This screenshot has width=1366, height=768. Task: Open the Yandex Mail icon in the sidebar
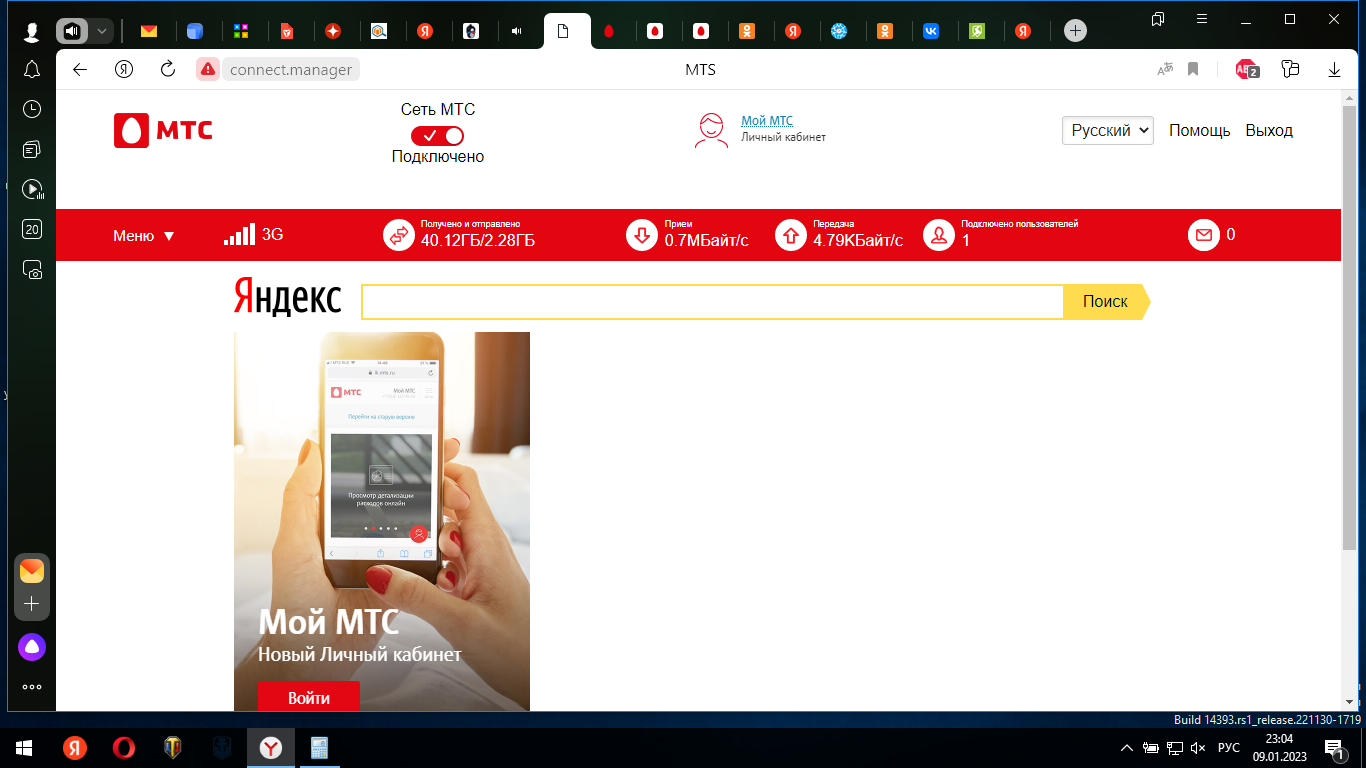[x=32, y=571]
